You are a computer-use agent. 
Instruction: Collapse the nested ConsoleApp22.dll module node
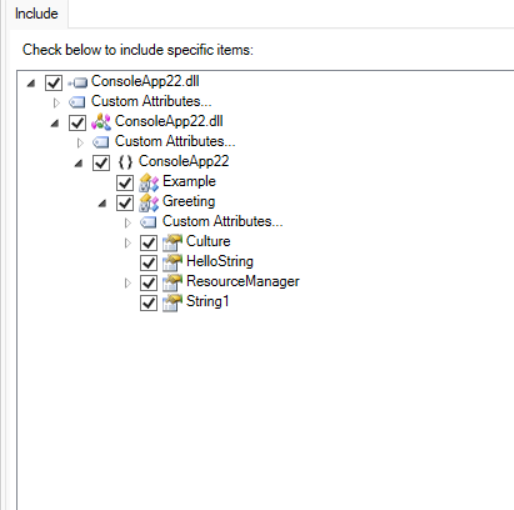coord(55,123)
